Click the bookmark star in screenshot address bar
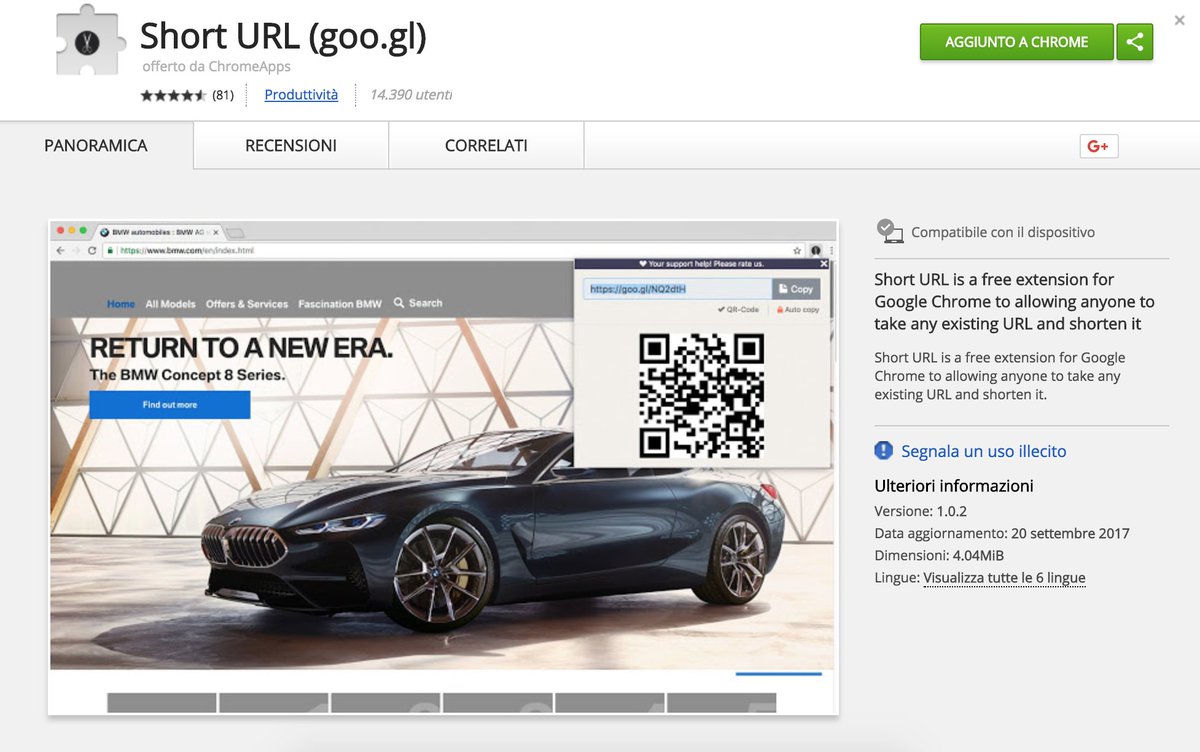 (797, 250)
